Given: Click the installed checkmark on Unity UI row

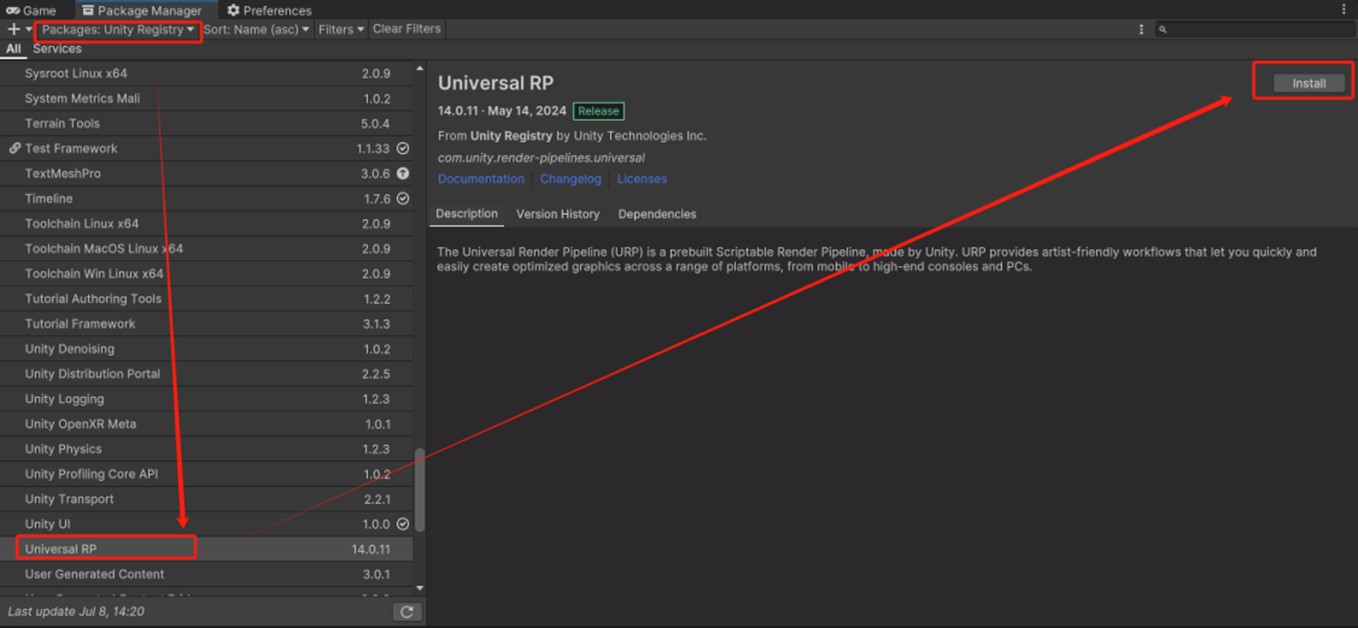Looking at the screenshot, I should click(403, 524).
